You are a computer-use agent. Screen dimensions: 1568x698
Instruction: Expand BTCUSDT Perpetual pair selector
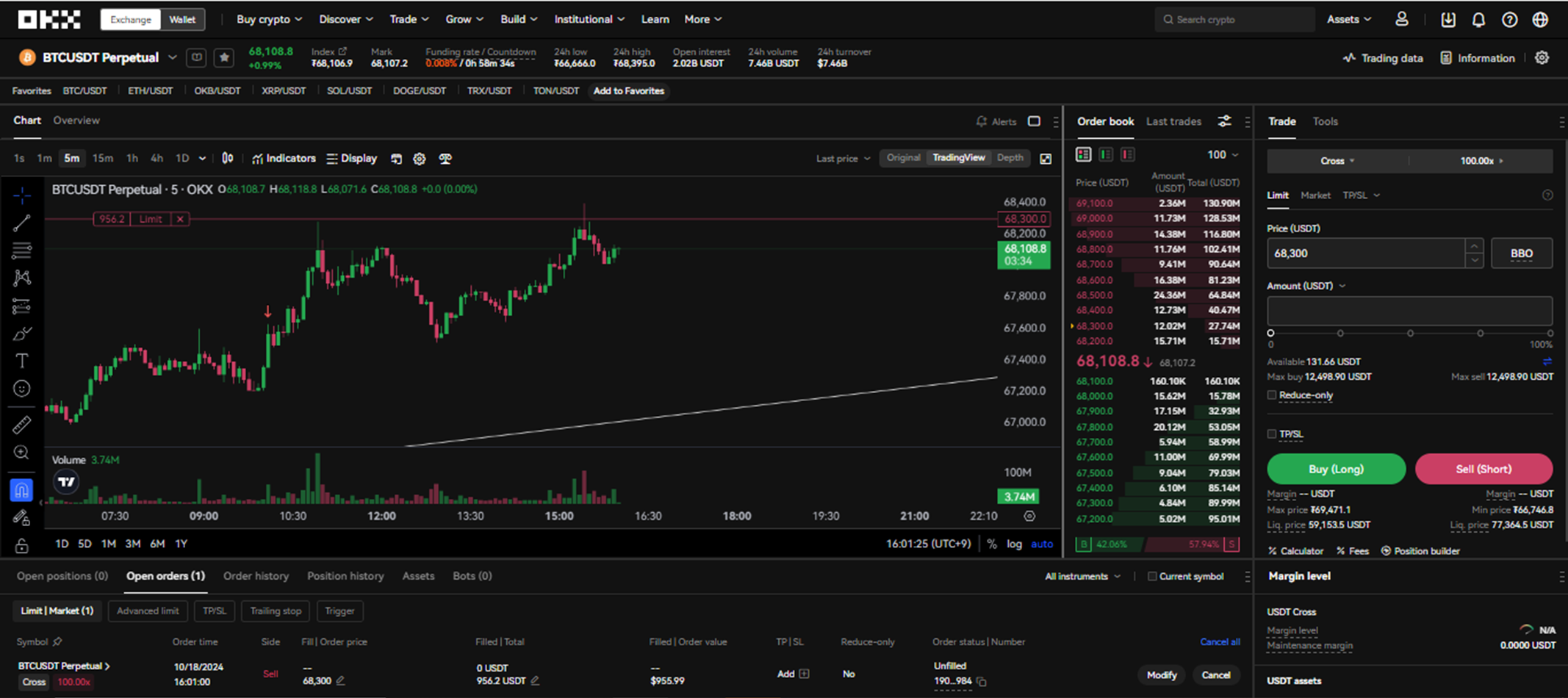click(172, 57)
